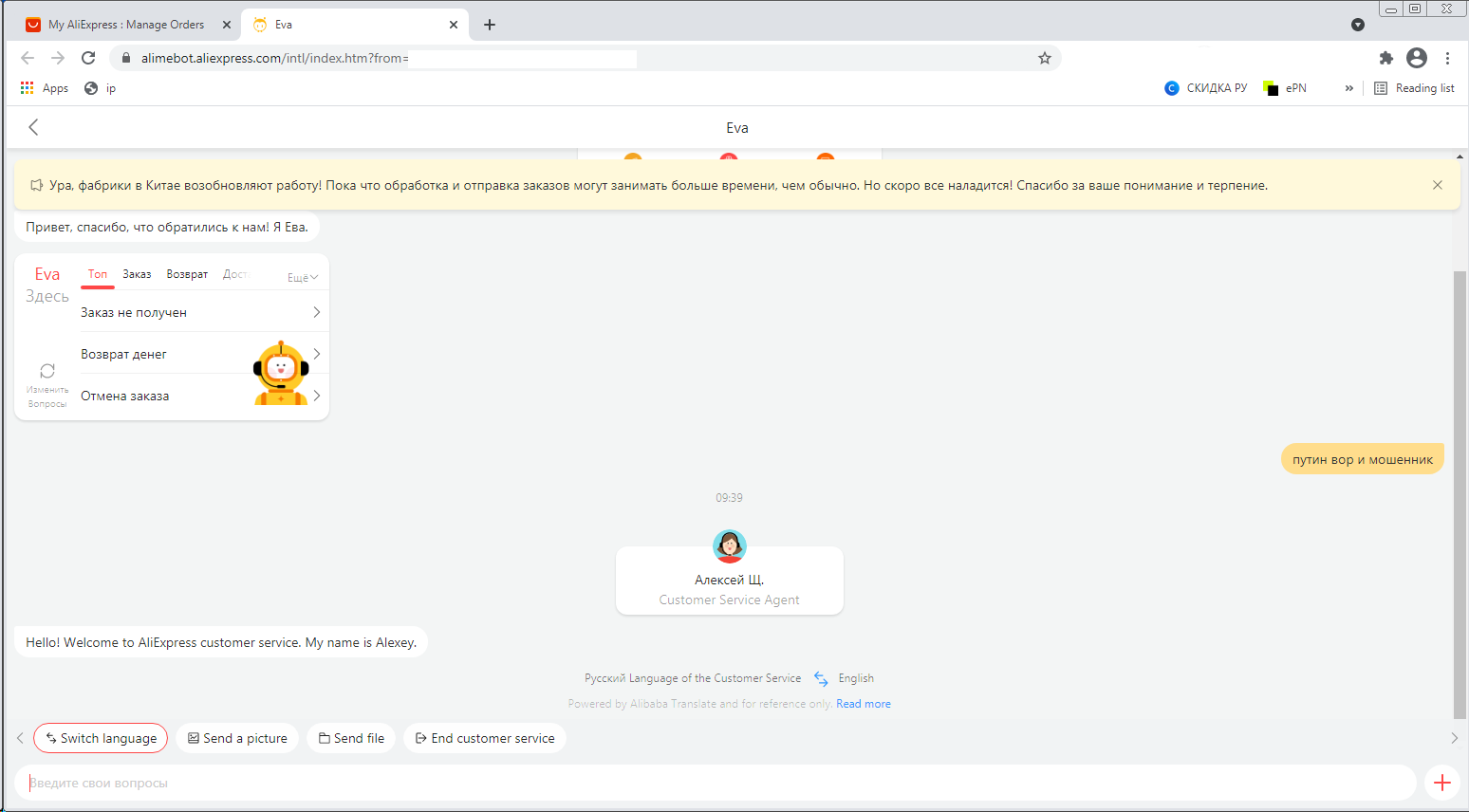The width and height of the screenshot is (1469, 812).
Task: Click the Привет, спасибо greeting message
Action: [167, 227]
